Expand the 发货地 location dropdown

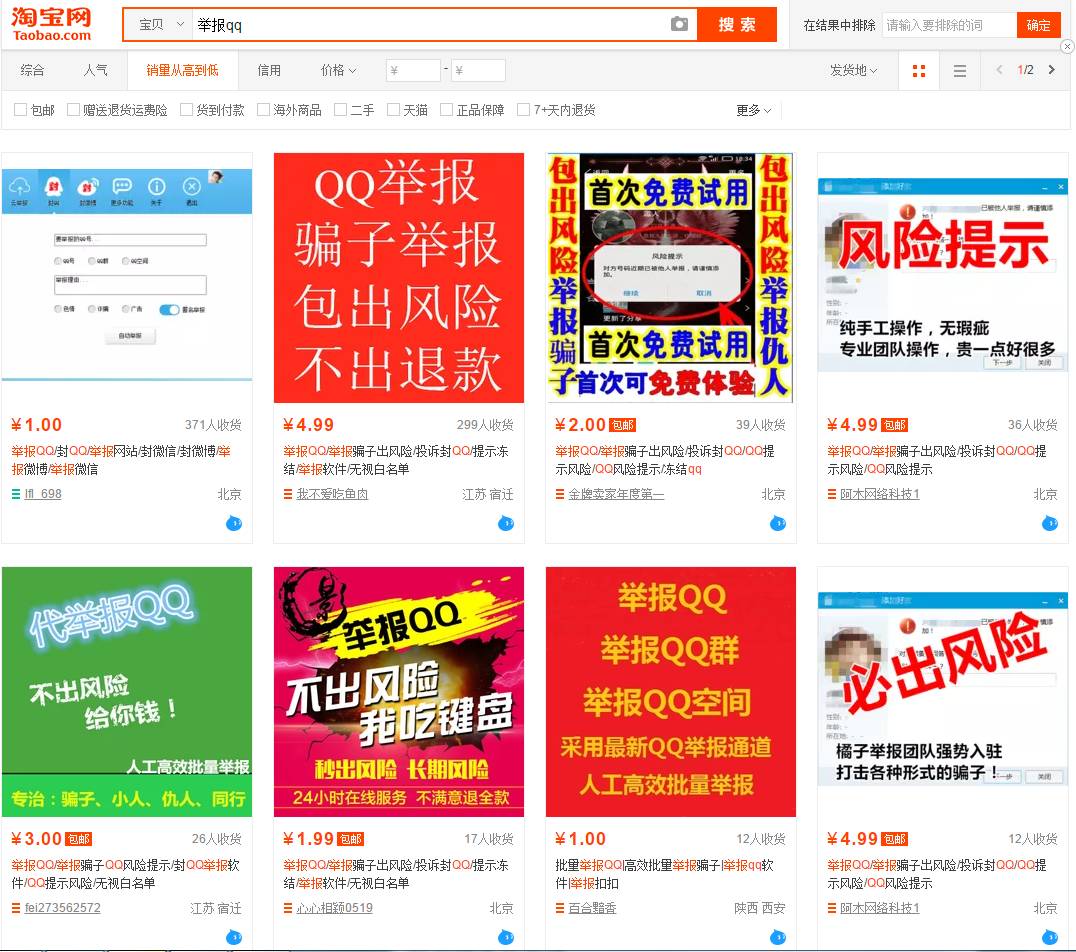click(854, 71)
